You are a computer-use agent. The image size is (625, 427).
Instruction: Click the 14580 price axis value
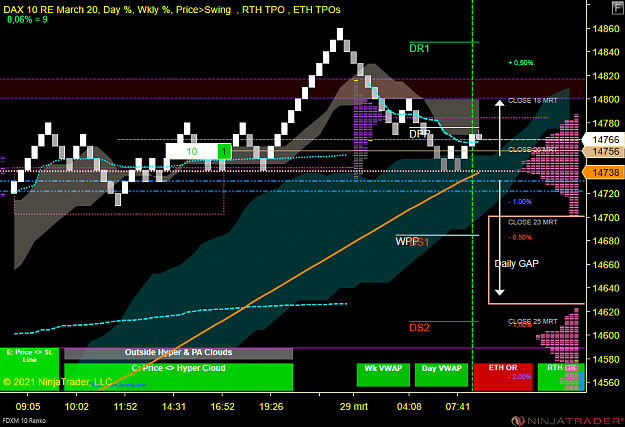tap(606, 359)
